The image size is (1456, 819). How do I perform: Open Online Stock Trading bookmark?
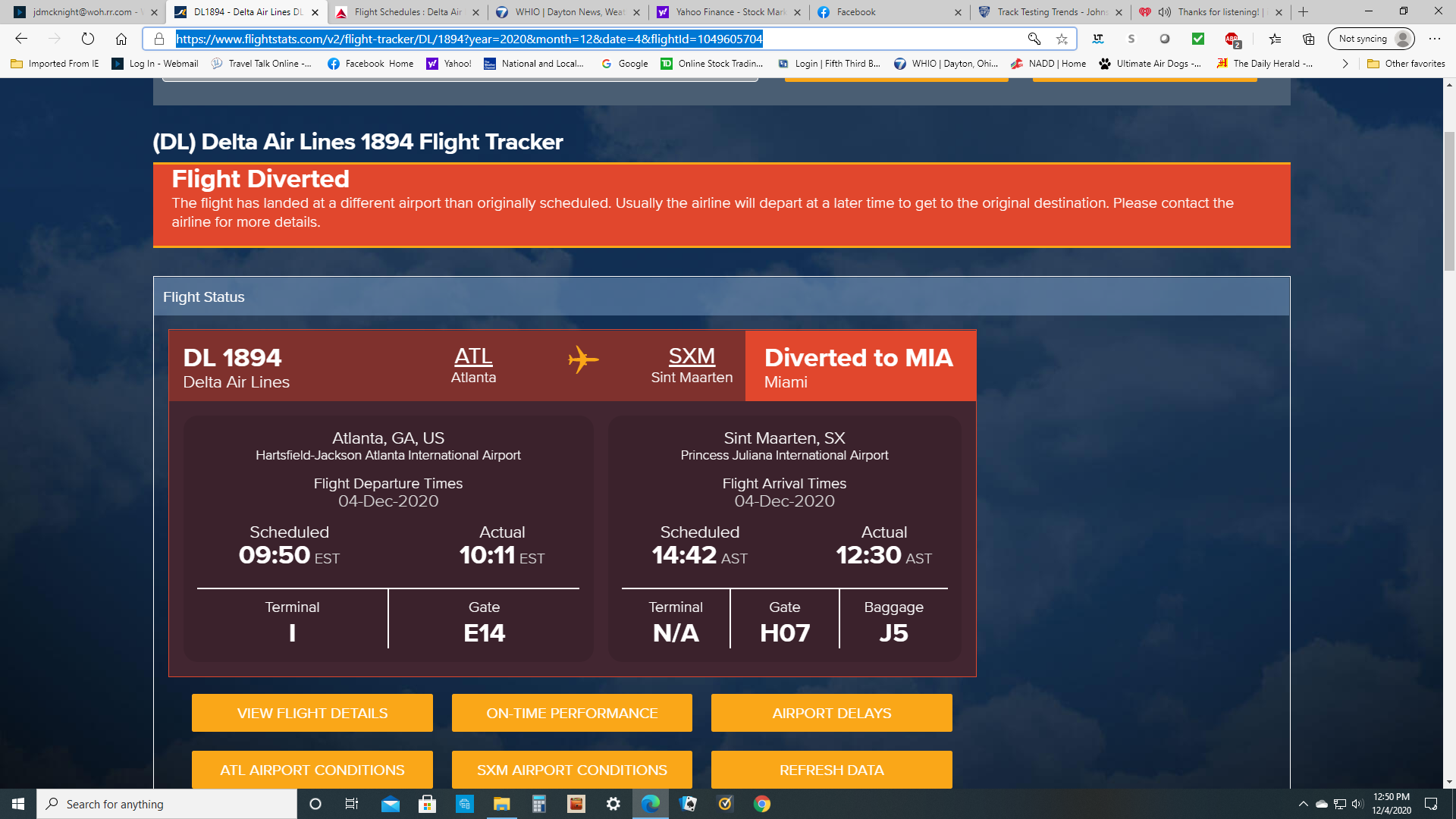point(712,64)
